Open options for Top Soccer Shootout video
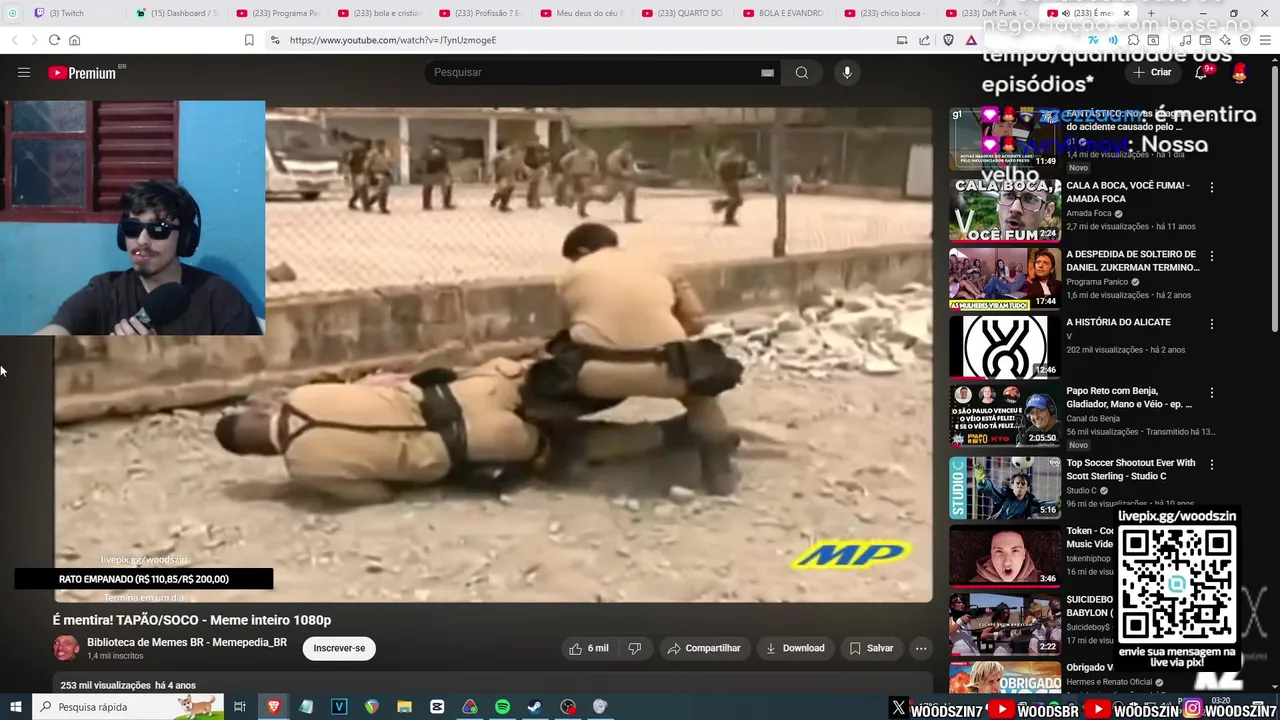This screenshot has width=1280, height=720. coord(1212,465)
